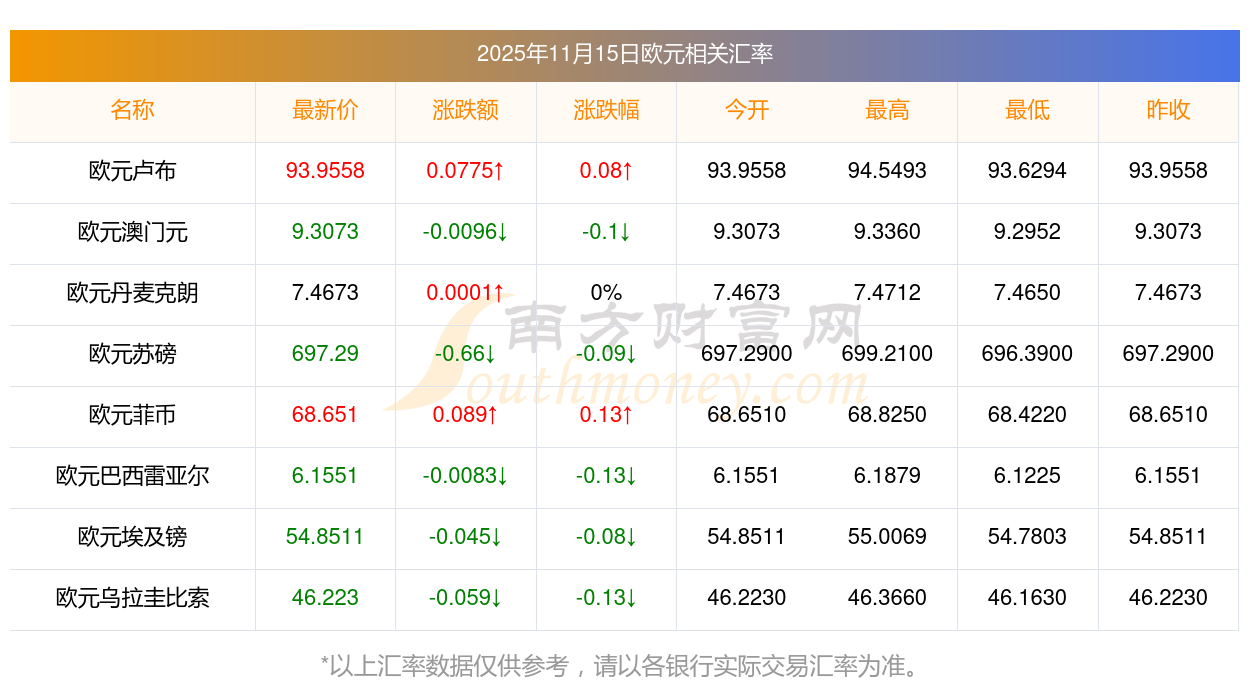Click the low value 696.3900

(x=1028, y=354)
